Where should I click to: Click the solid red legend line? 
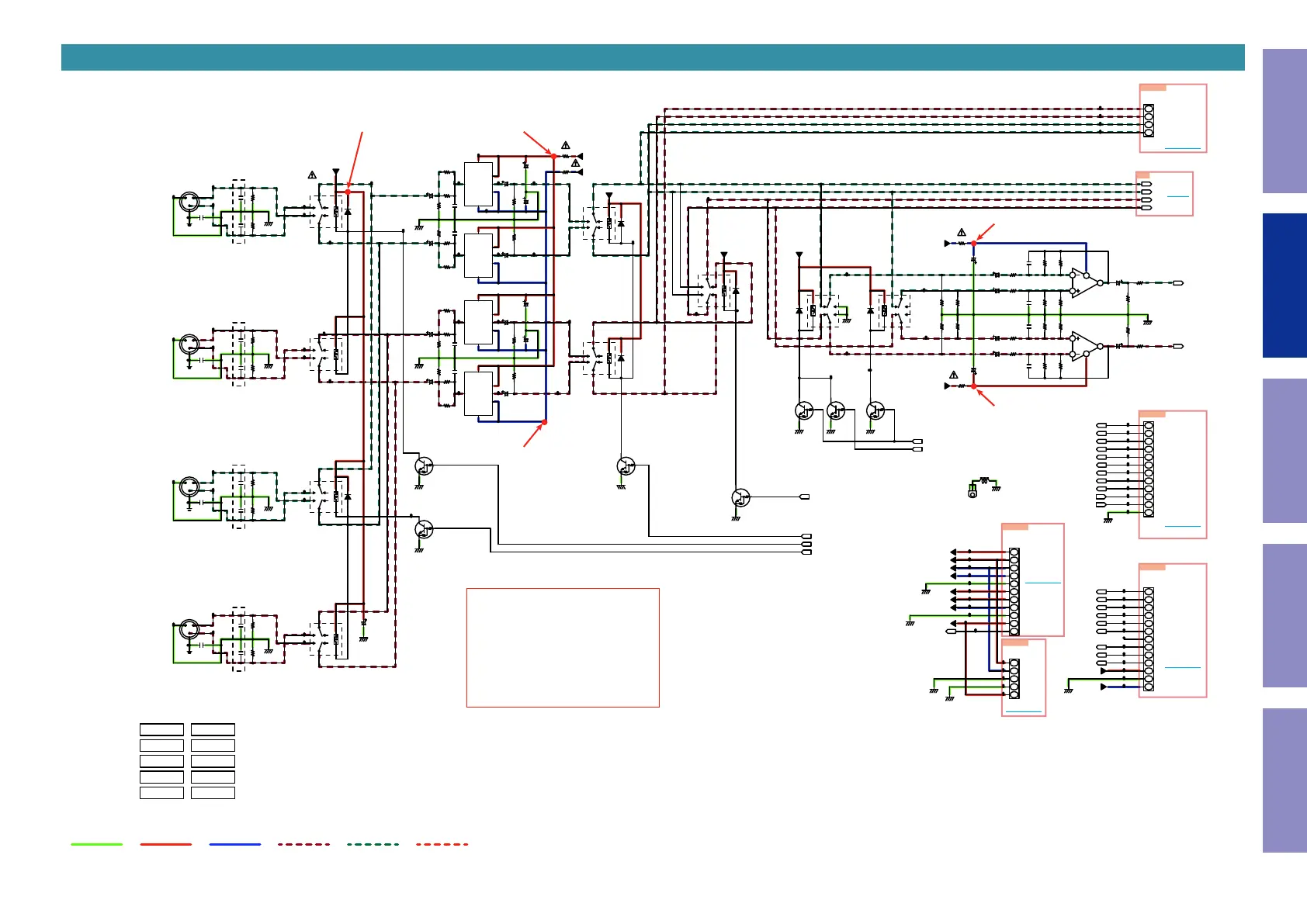166,844
